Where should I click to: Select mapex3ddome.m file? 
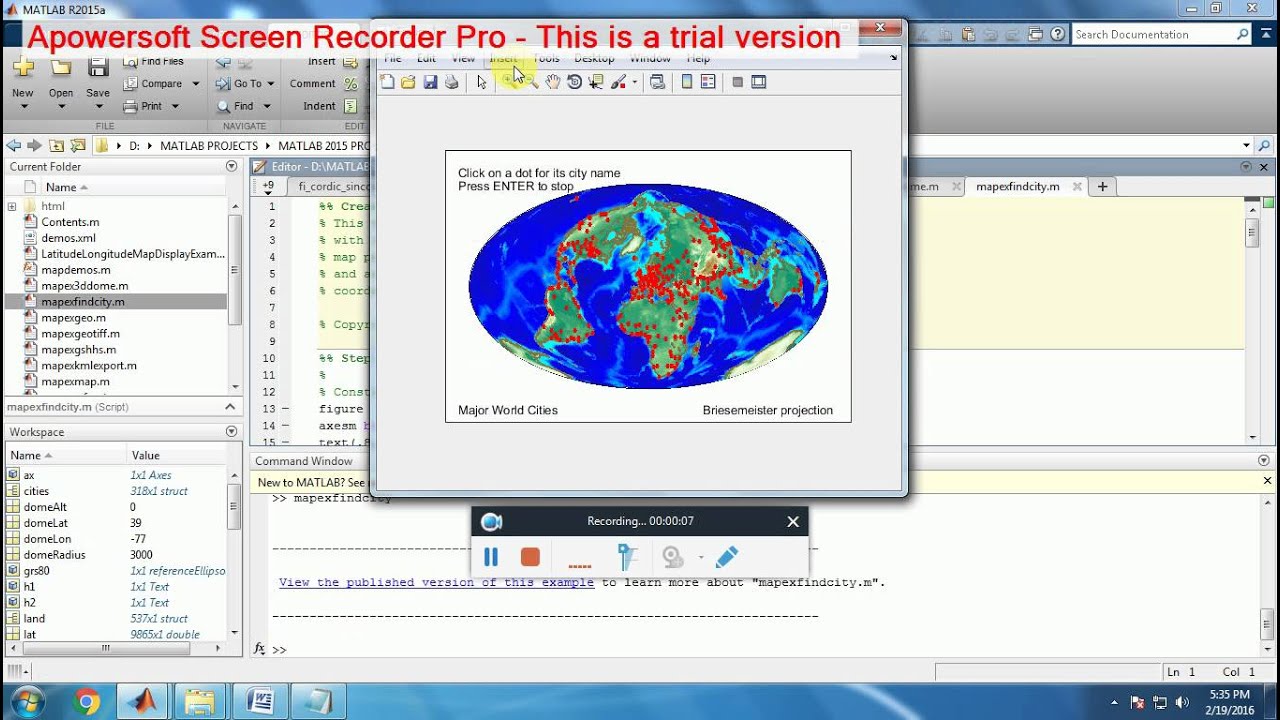tap(84, 286)
